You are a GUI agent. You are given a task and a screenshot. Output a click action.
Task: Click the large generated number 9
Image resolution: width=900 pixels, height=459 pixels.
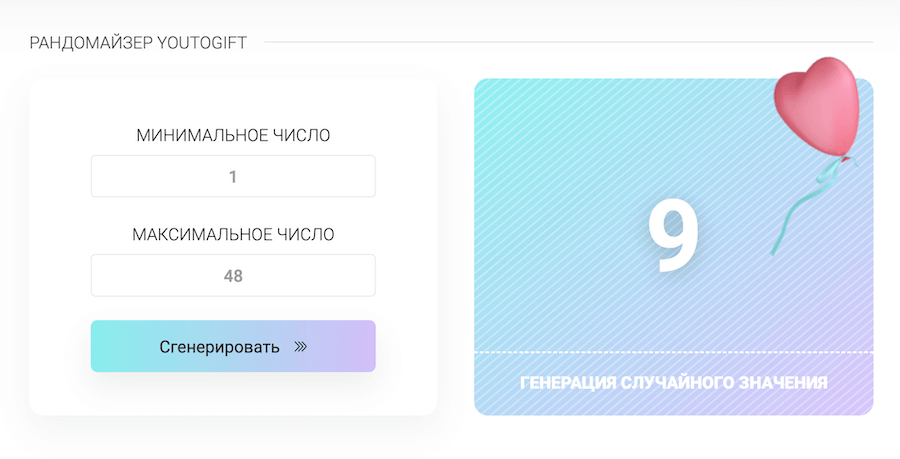coord(672,237)
